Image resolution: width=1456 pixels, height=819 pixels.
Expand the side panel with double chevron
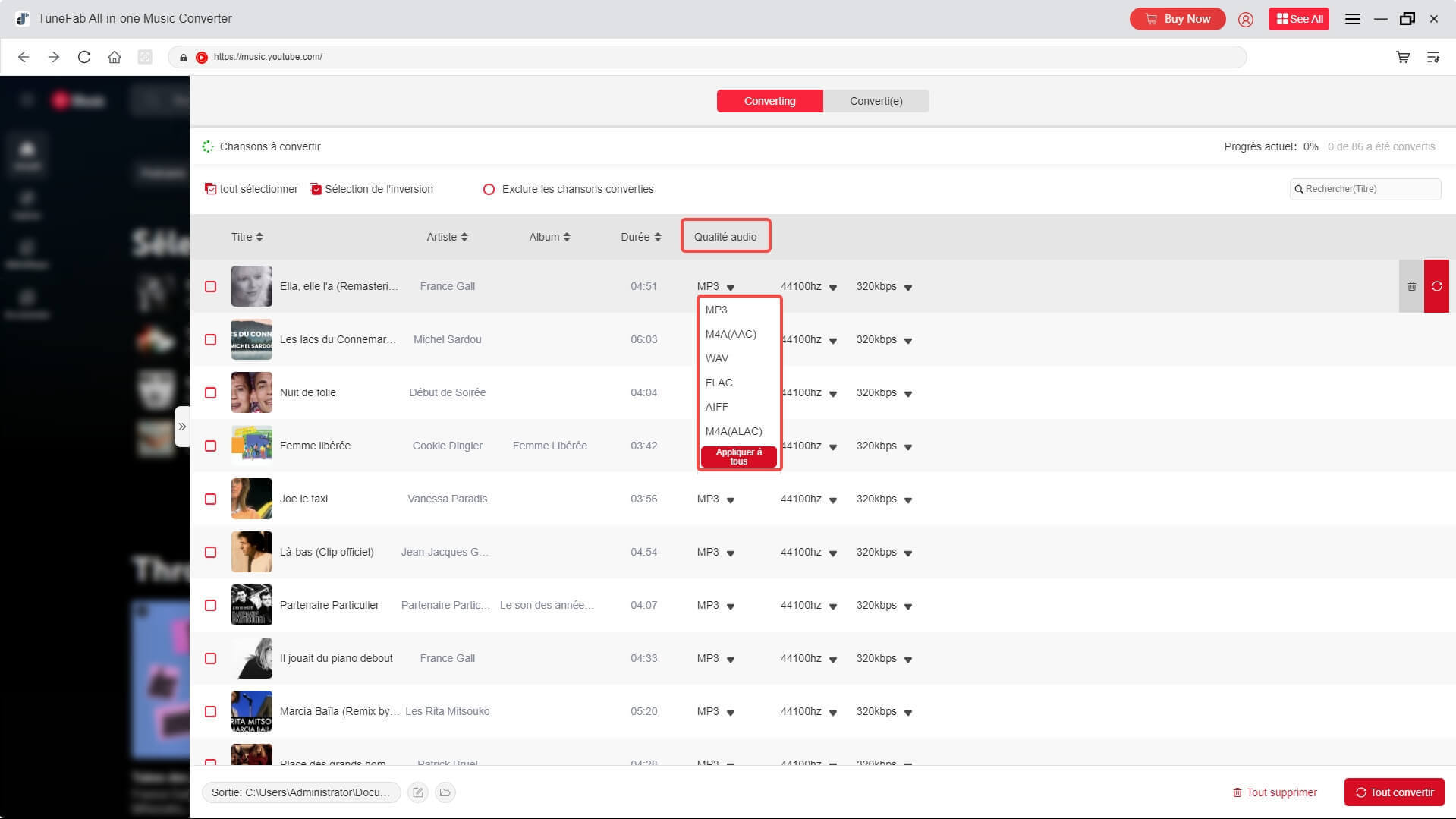click(x=182, y=427)
